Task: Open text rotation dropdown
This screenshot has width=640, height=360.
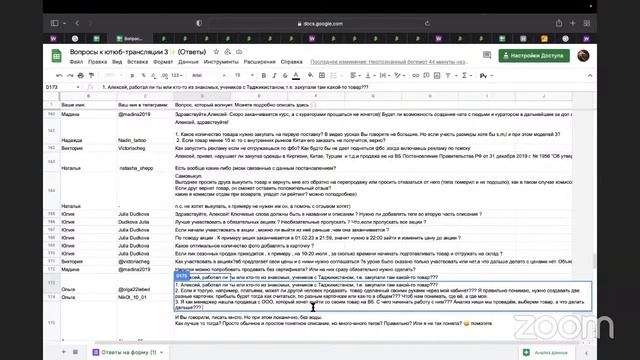Action: pyautogui.click(x=399, y=76)
